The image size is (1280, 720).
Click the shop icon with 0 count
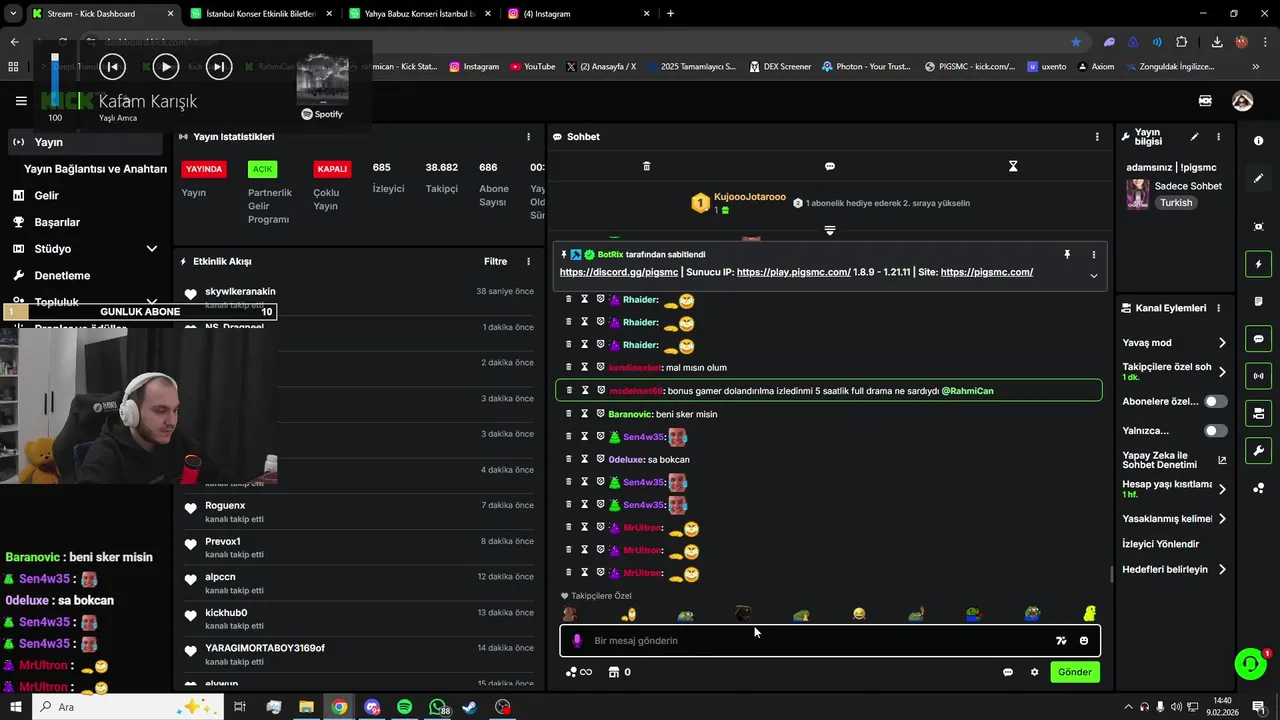(620, 672)
